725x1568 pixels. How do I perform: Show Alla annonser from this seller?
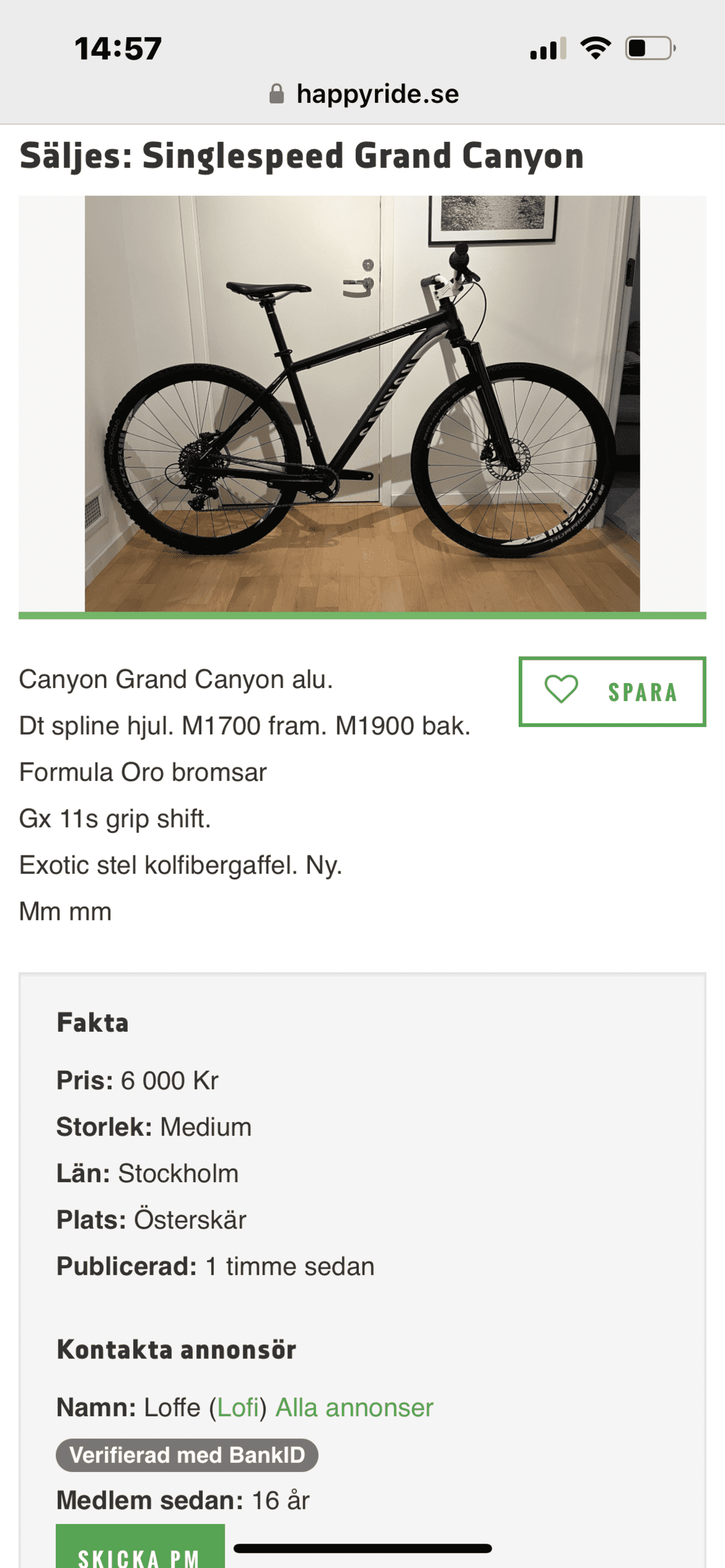354,1407
